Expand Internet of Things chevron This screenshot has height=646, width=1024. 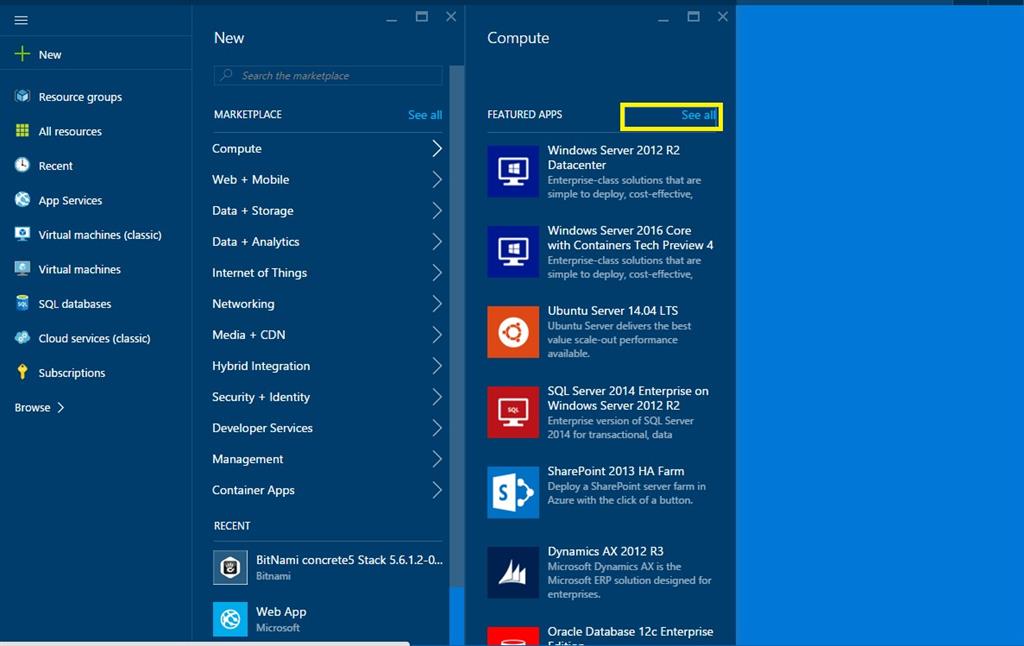tap(437, 272)
